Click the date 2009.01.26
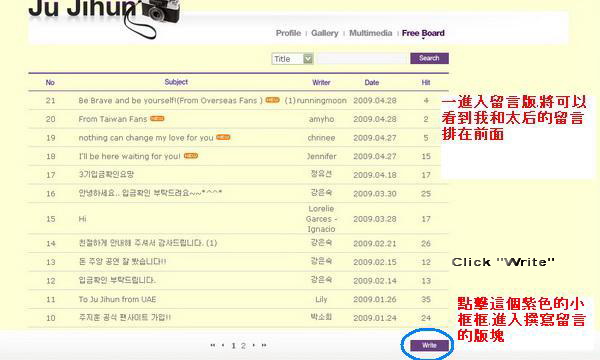600x360 pixels. pos(375,299)
